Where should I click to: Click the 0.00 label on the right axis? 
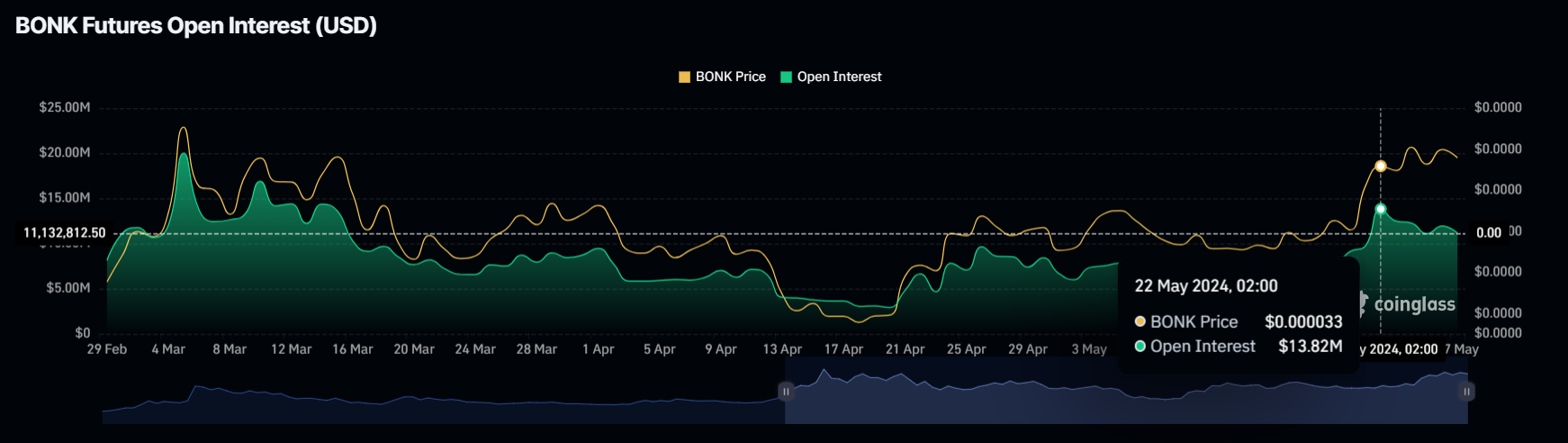[x=1489, y=233]
